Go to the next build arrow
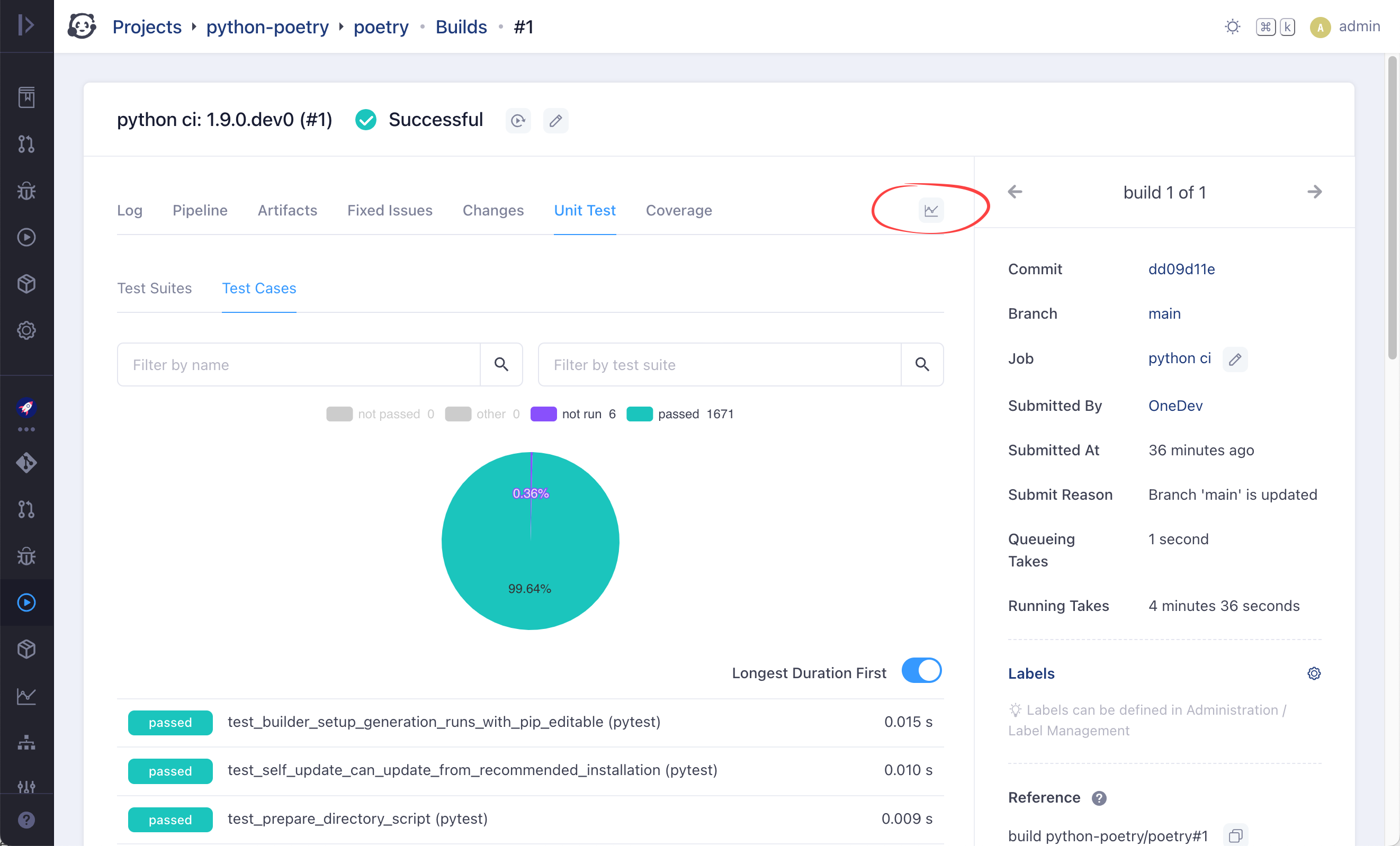This screenshot has width=1400, height=846. tap(1314, 192)
